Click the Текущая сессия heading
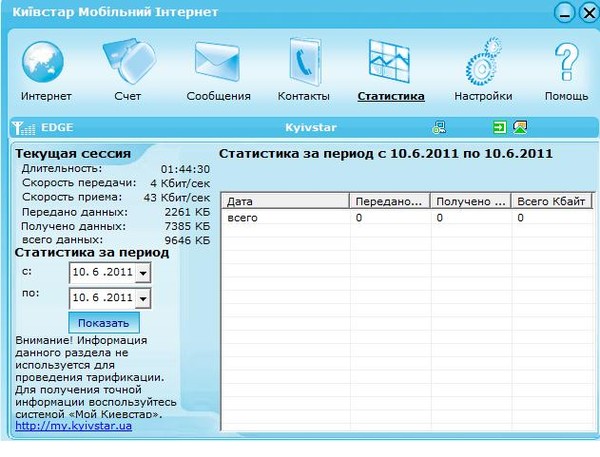The height and width of the screenshot is (457, 600). pyautogui.click(x=73, y=154)
